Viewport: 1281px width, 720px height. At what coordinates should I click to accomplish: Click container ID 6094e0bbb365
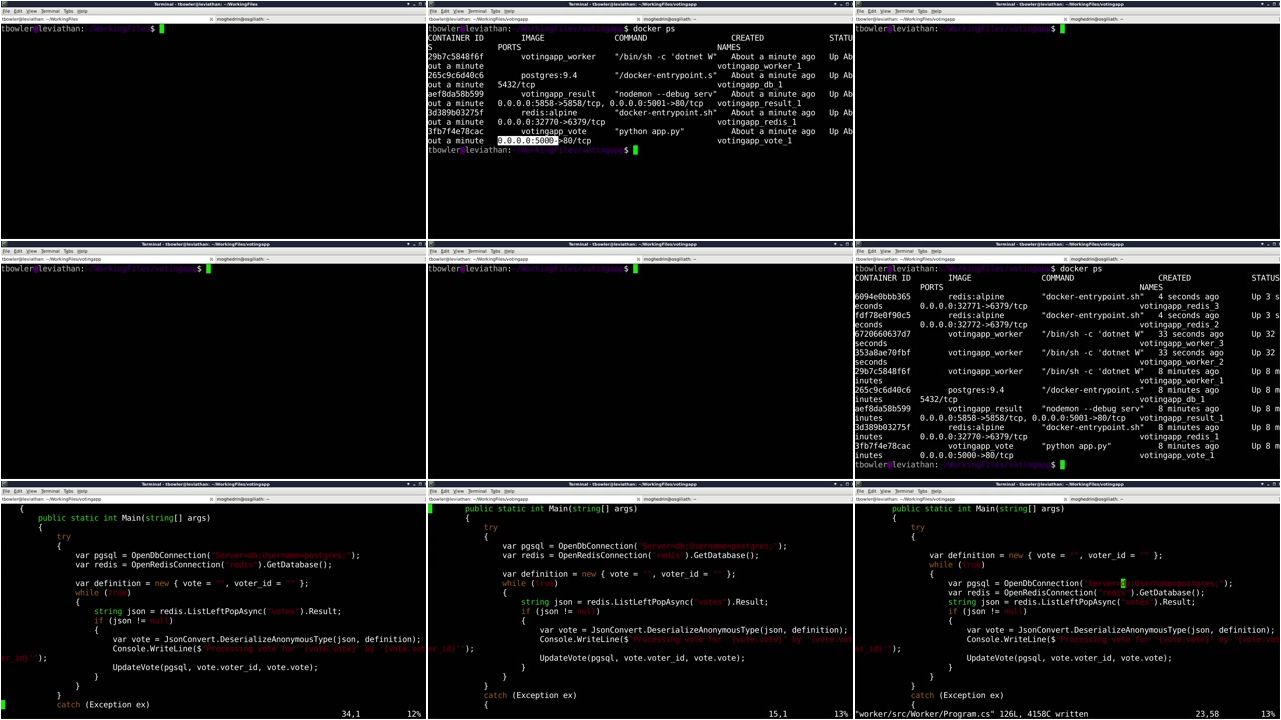883,297
